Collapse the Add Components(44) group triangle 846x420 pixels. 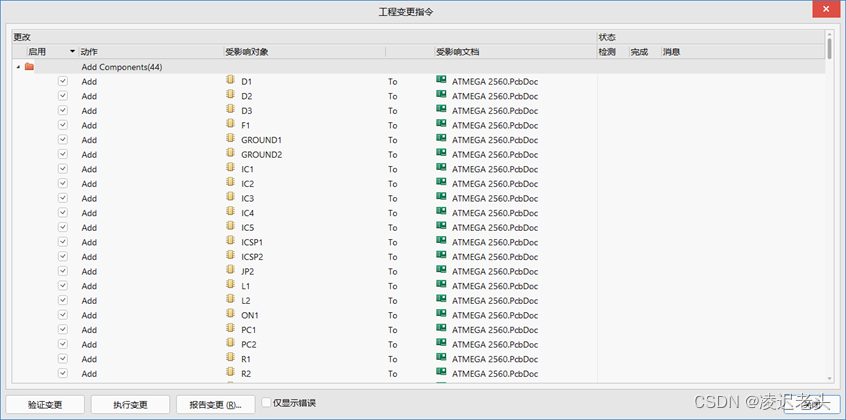[x=18, y=67]
